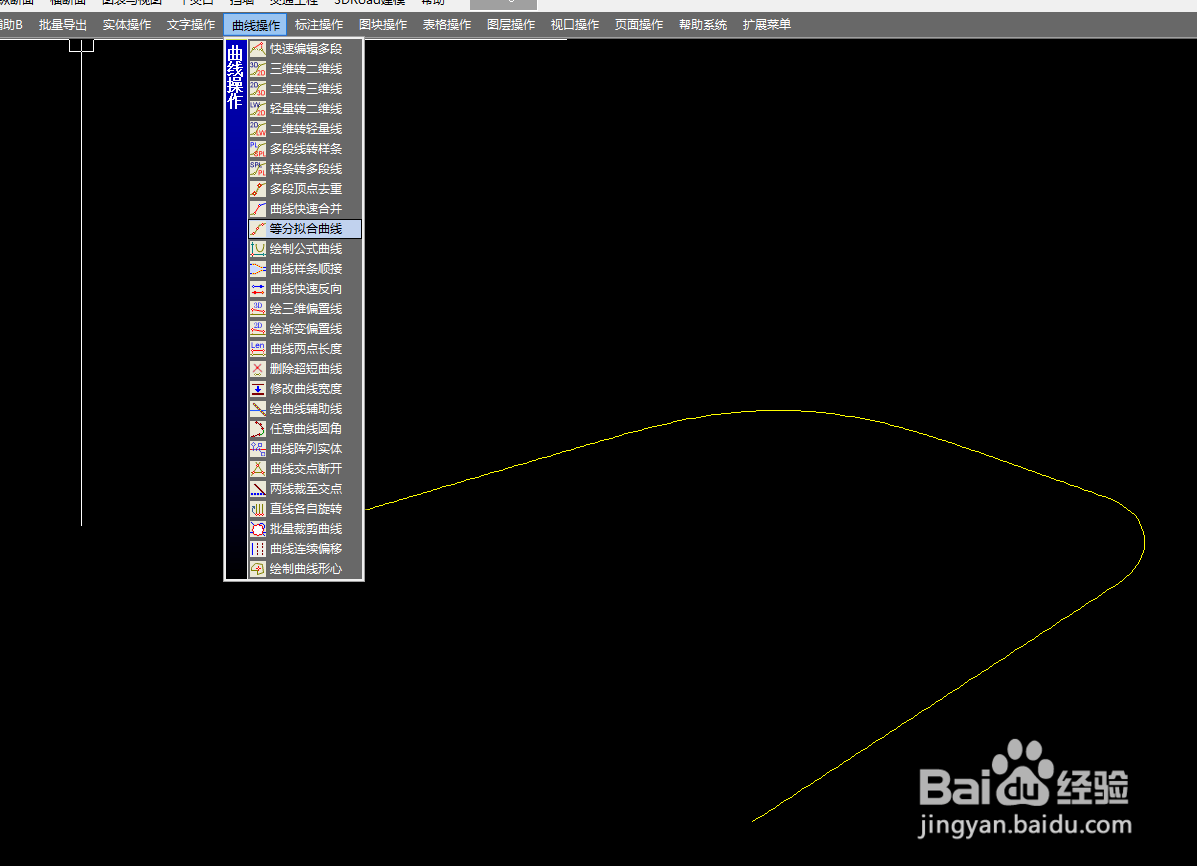Run 样条转多段线 command
This screenshot has width=1197, height=866.
[305, 169]
